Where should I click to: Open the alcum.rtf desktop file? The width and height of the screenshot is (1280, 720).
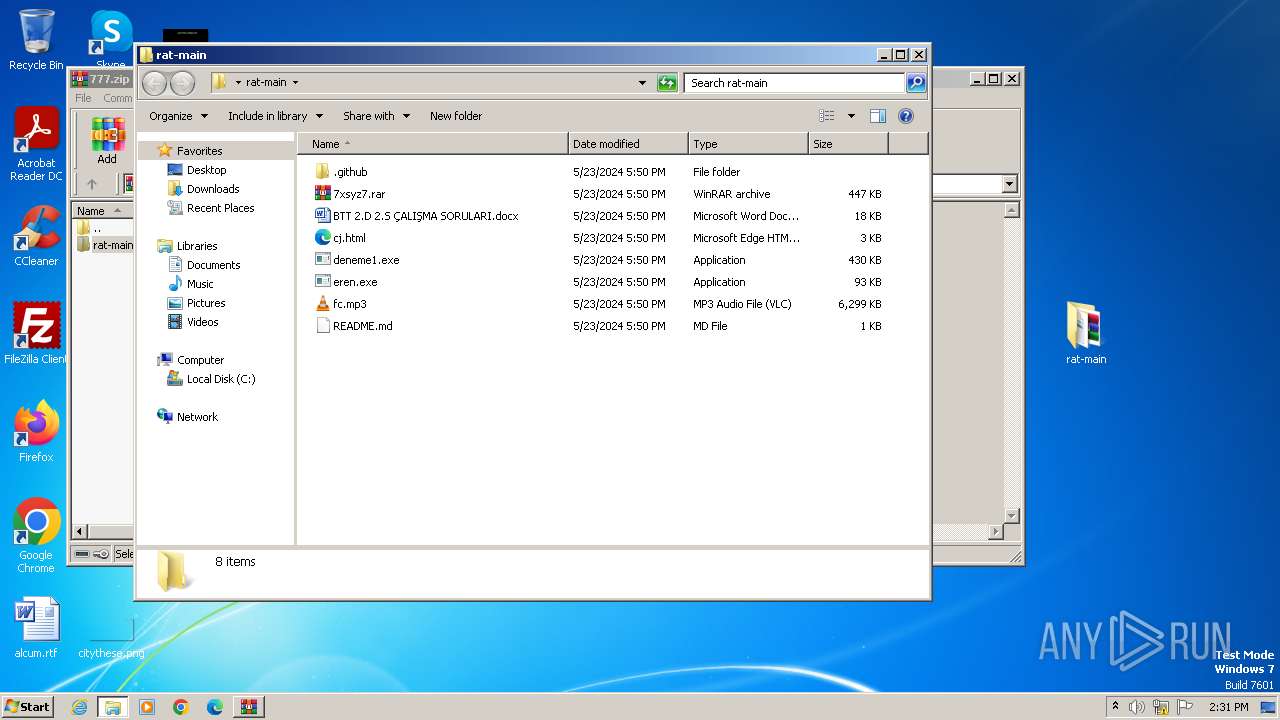[36, 628]
